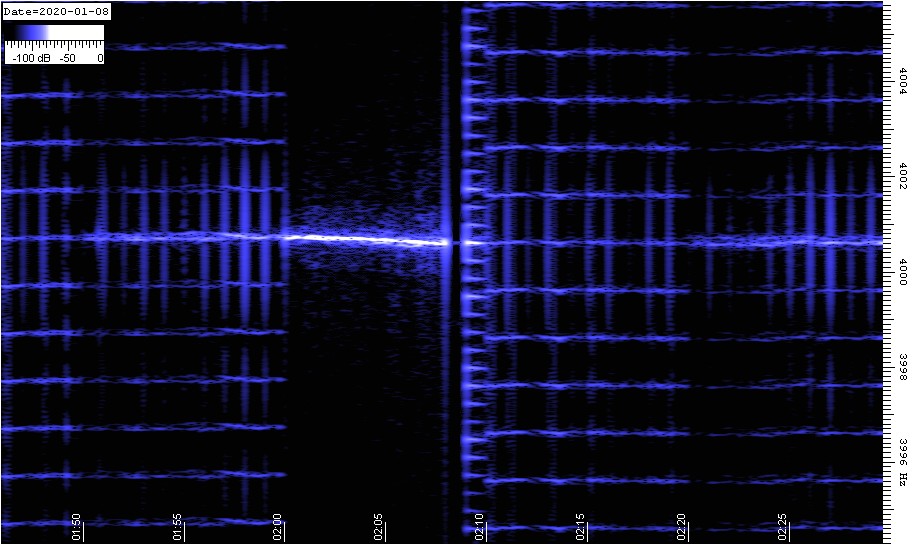Select the 02:15 time marker
Image resolution: width=912 pixels, height=545 pixels.
[x=580, y=527]
